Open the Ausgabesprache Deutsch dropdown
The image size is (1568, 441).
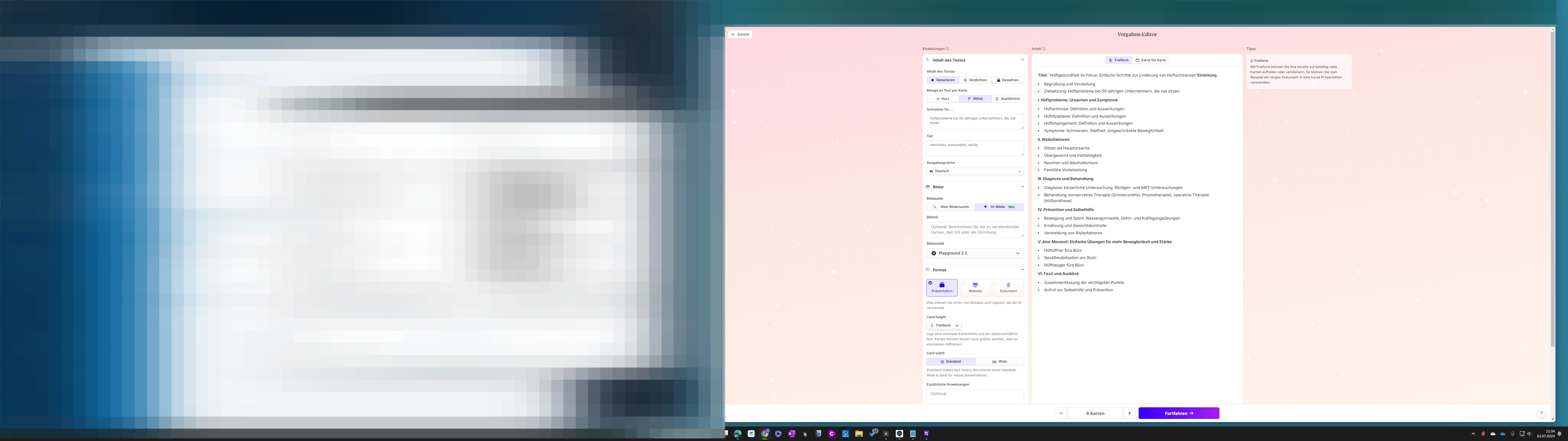[x=975, y=171]
